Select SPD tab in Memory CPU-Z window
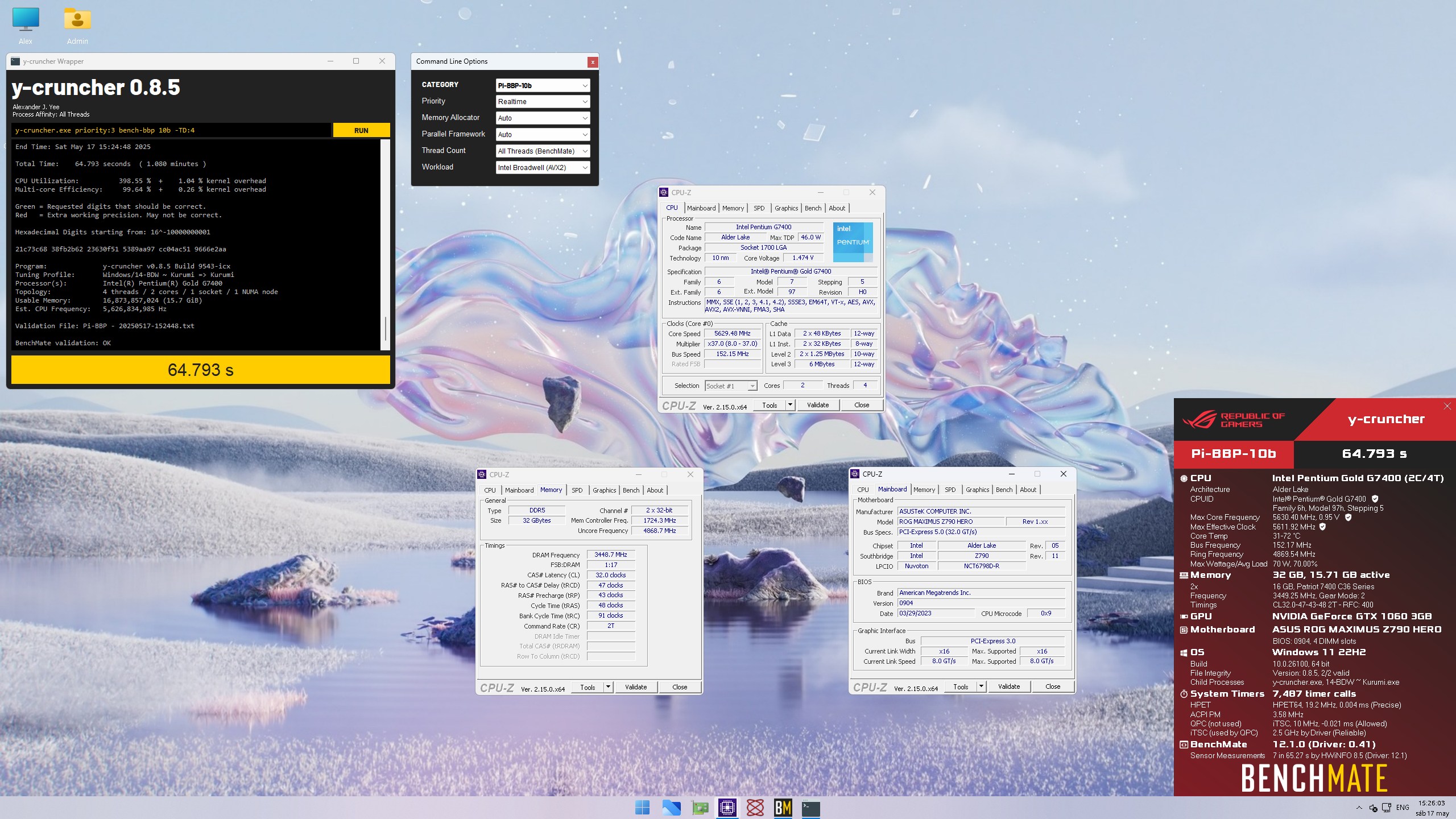This screenshot has width=1456, height=819. (x=577, y=490)
